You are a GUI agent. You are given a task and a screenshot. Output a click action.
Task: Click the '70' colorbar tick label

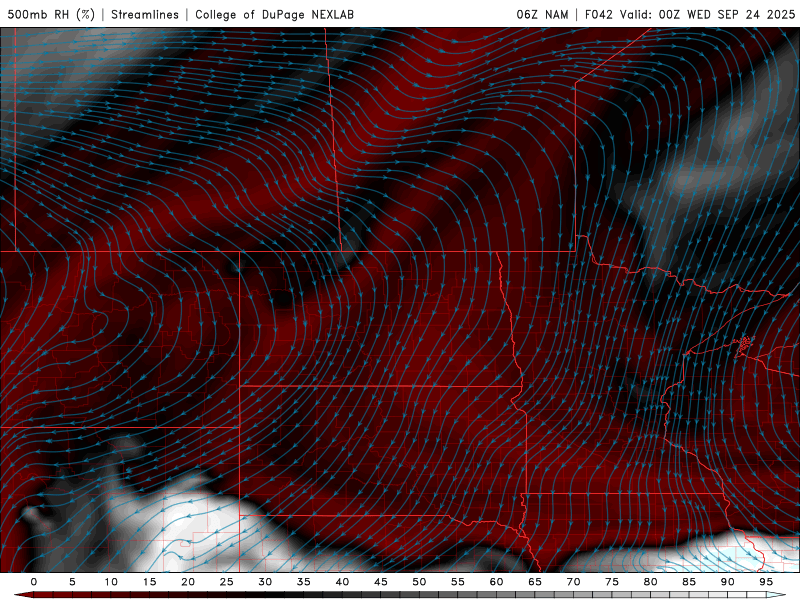pos(573,582)
